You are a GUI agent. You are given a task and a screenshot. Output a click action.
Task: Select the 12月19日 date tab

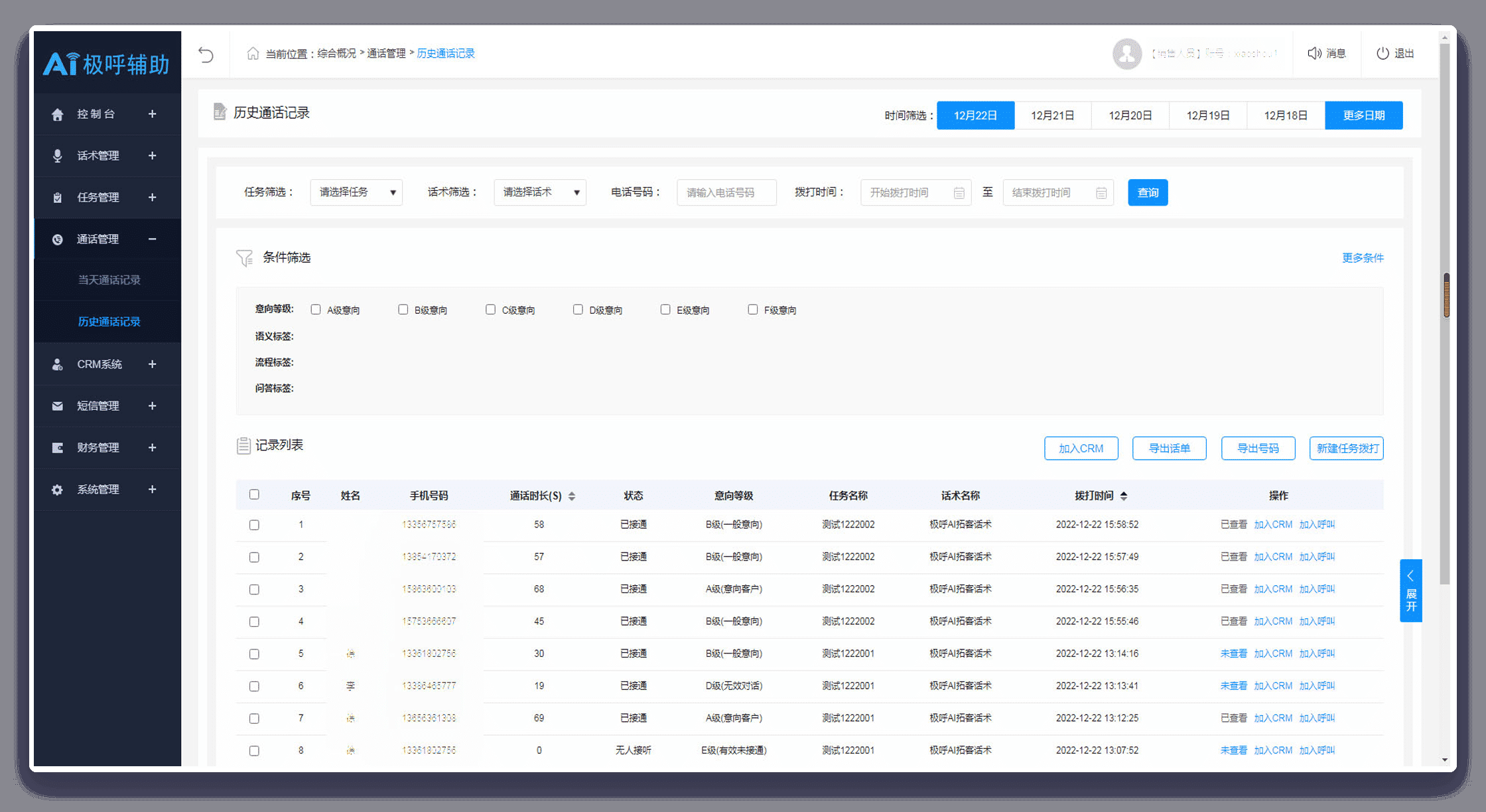pos(1208,115)
